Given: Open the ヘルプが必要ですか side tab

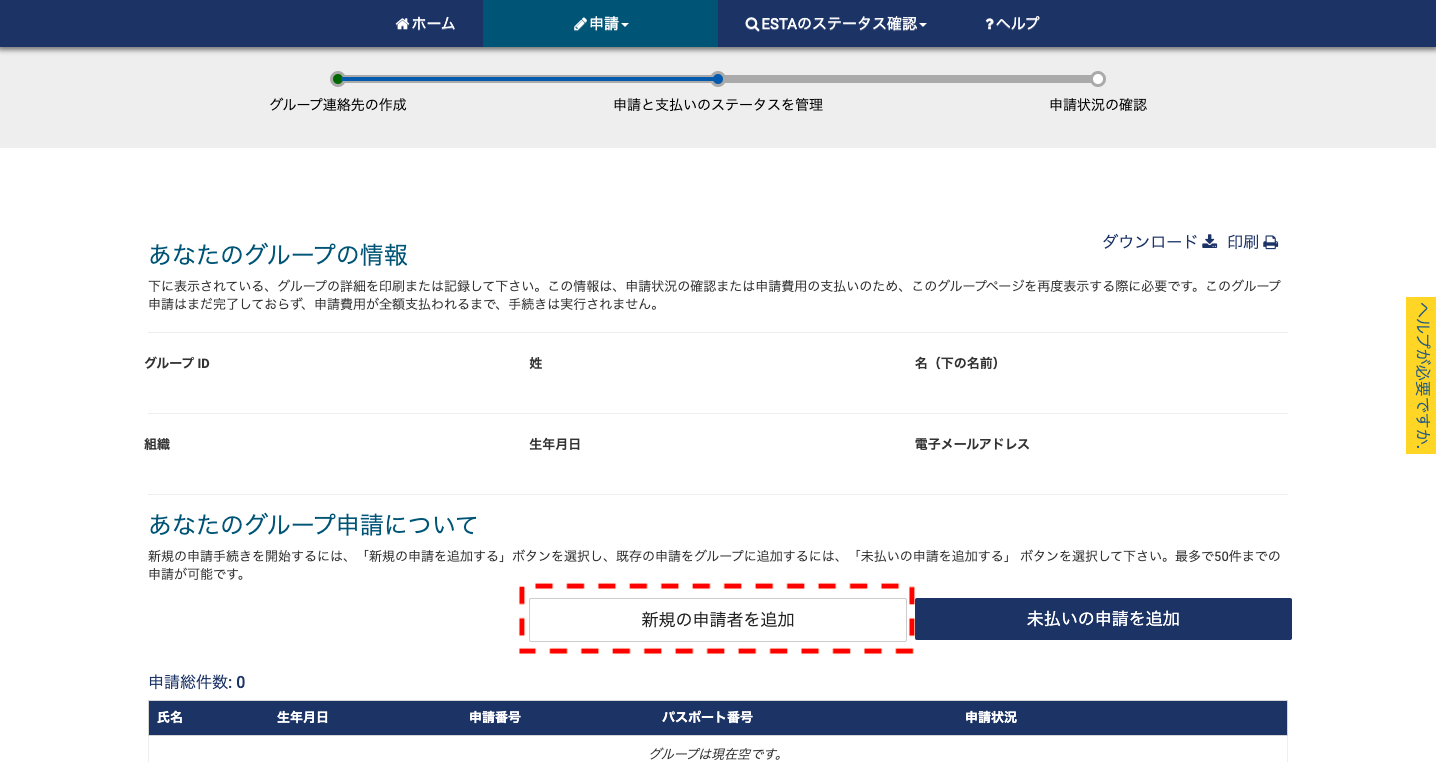Looking at the screenshot, I should [1421, 375].
